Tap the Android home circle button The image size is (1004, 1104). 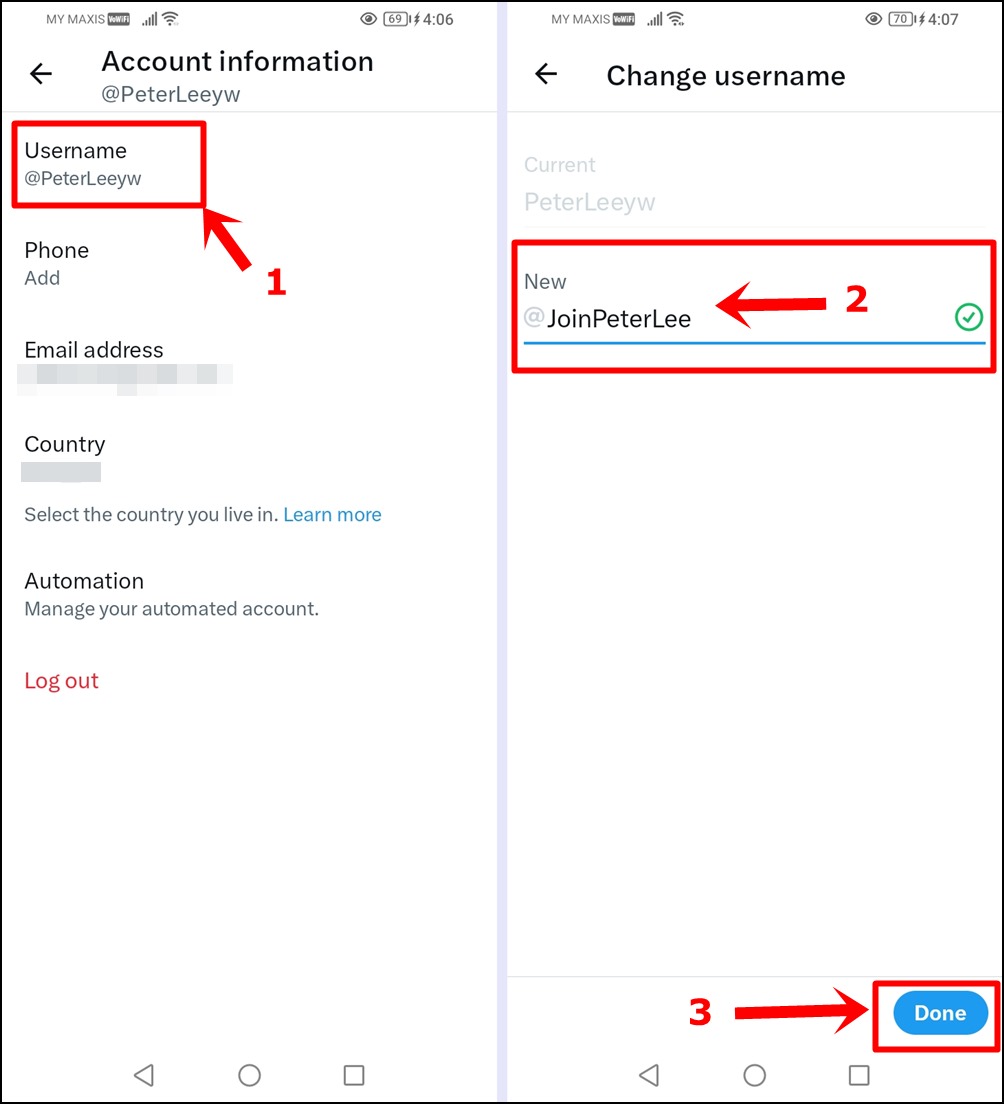tap(249, 1075)
